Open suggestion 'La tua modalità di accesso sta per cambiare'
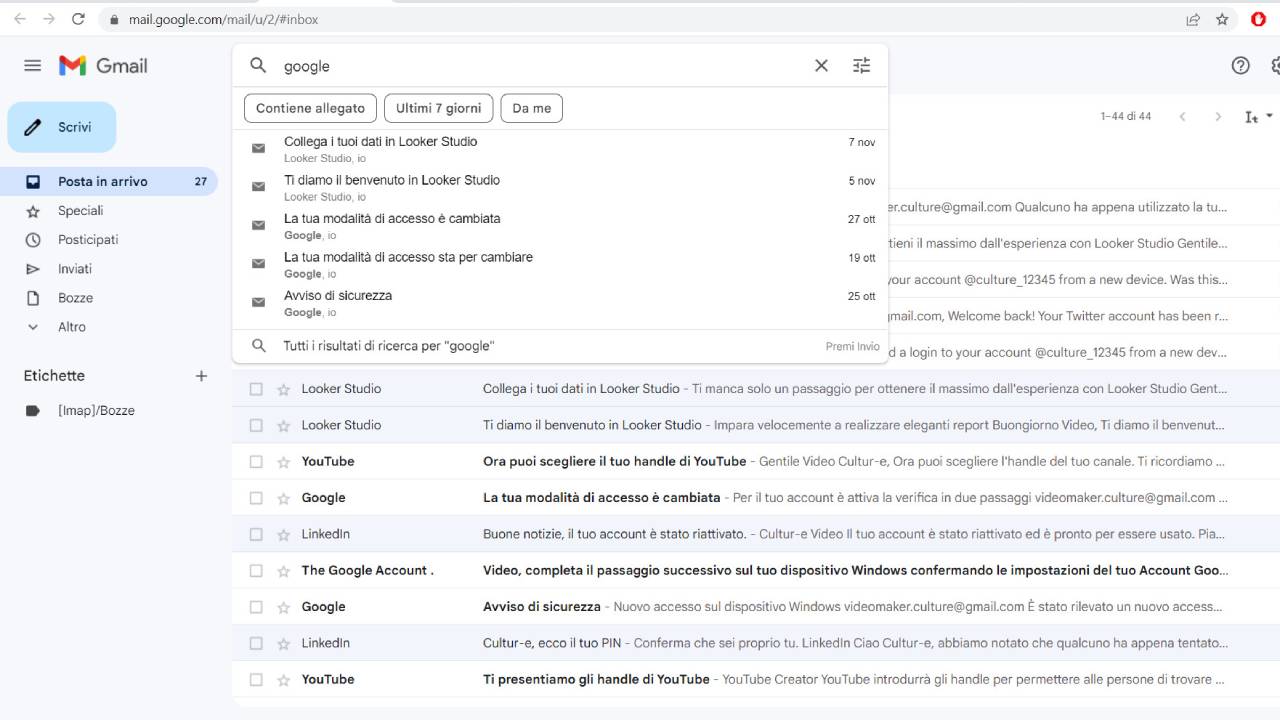Viewport: 1280px width, 720px height. [x=560, y=264]
